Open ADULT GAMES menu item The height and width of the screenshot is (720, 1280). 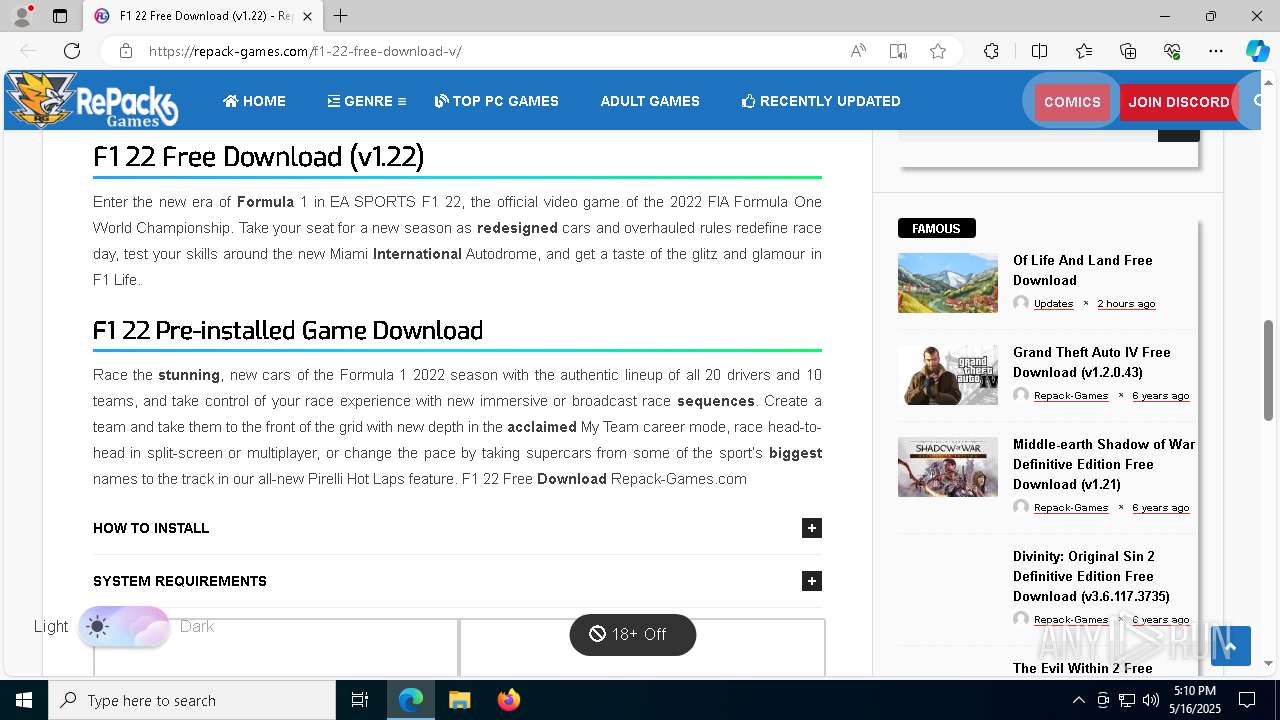tap(650, 101)
